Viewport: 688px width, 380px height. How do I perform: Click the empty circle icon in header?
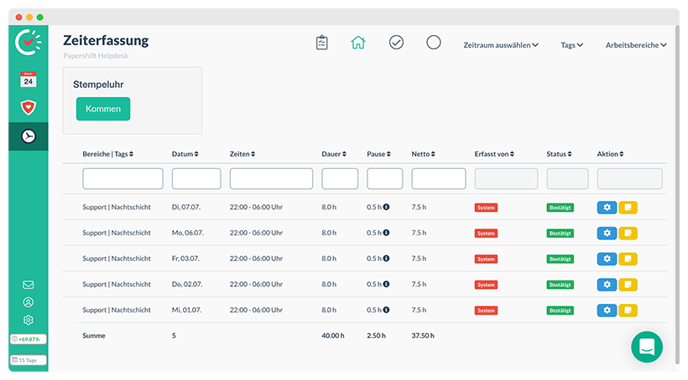(x=434, y=43)
